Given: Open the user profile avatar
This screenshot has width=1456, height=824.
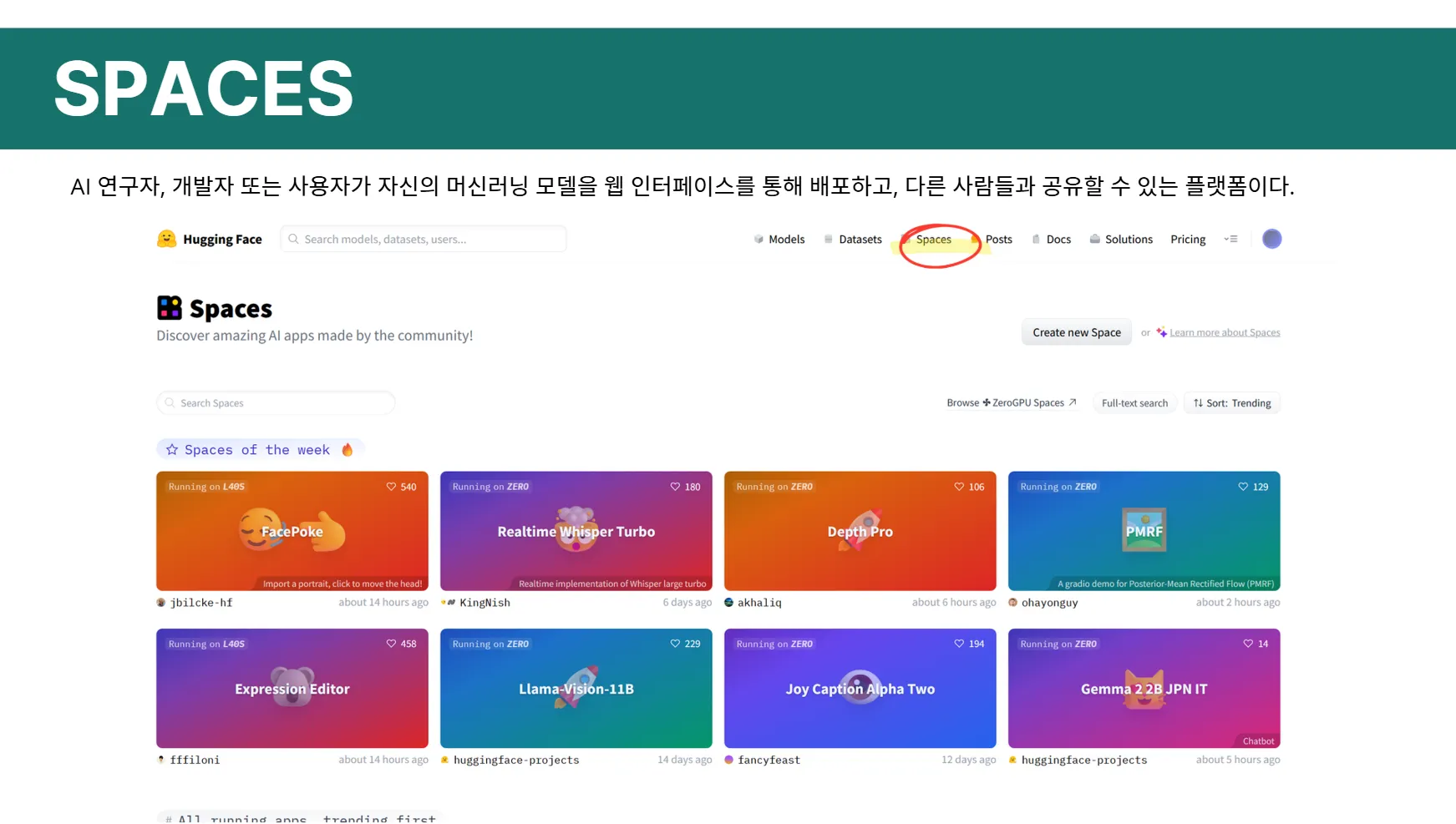Looking at the screenshot, I should 1271,239.
